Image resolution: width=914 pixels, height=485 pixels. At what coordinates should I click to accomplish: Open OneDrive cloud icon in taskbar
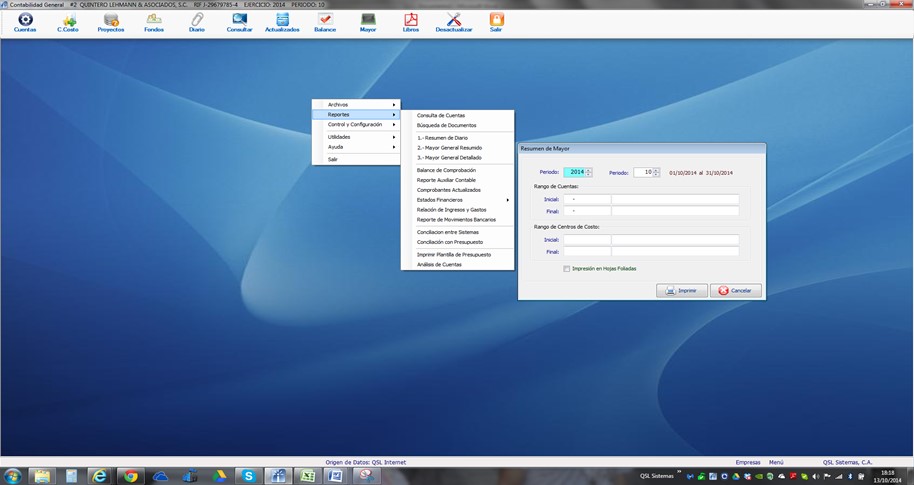160,476
